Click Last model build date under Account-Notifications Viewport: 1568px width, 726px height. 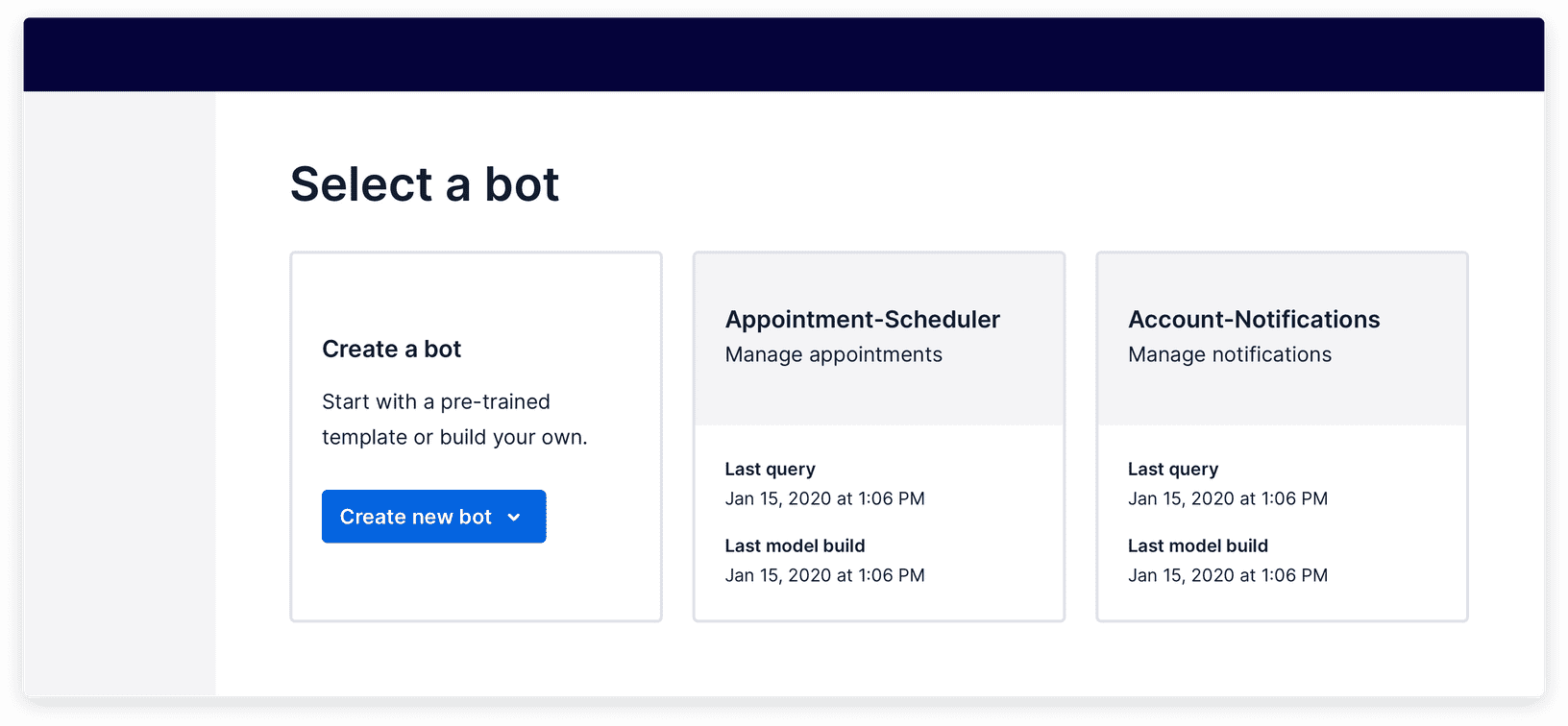(x=1227, y=576)
